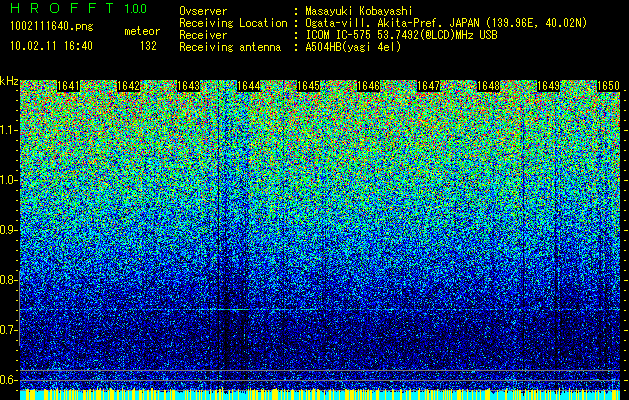Click the 1.1 frequency axis label
The height and width of the screenshot is (400, 629).
point(9,130)
